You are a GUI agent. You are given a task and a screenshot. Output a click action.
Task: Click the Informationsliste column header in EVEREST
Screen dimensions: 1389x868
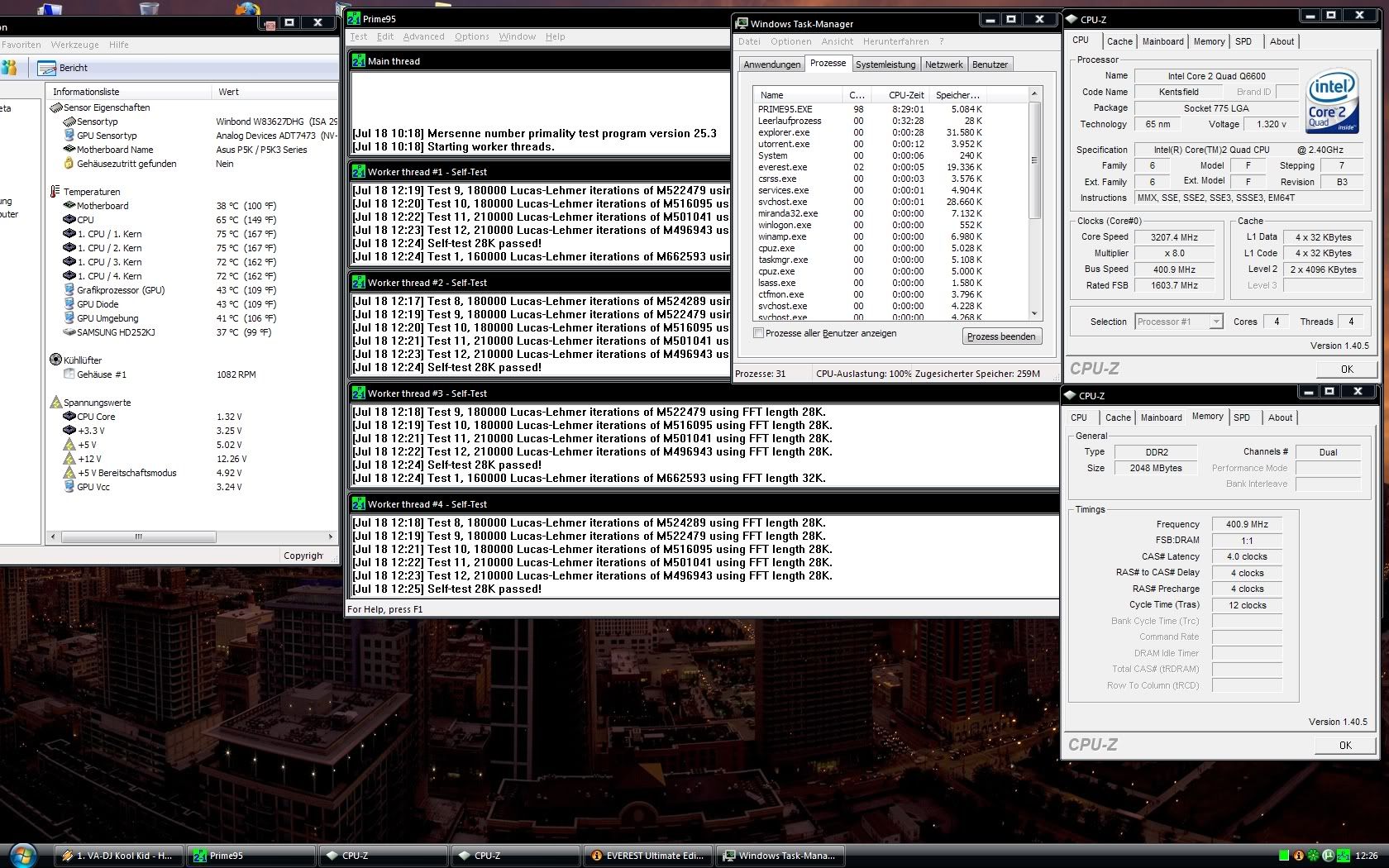(x=128, y=92)
